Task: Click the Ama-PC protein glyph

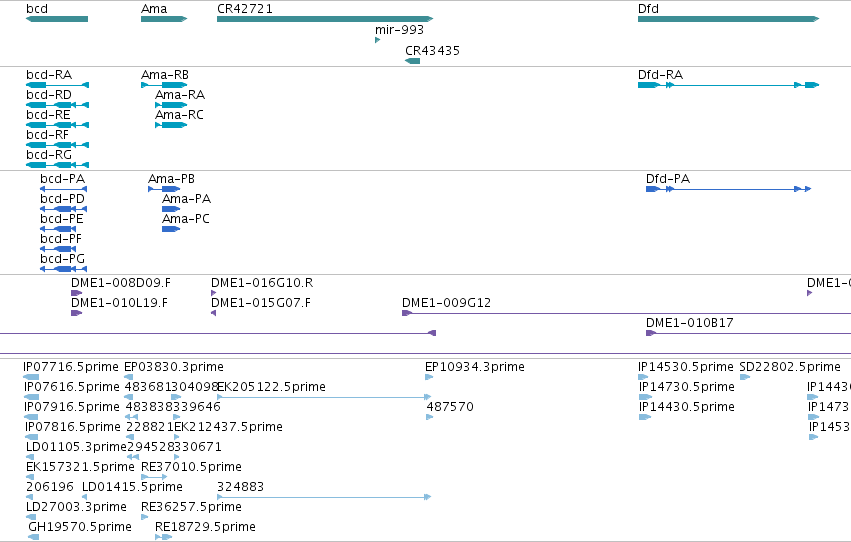Action: [x=171, y=229]
